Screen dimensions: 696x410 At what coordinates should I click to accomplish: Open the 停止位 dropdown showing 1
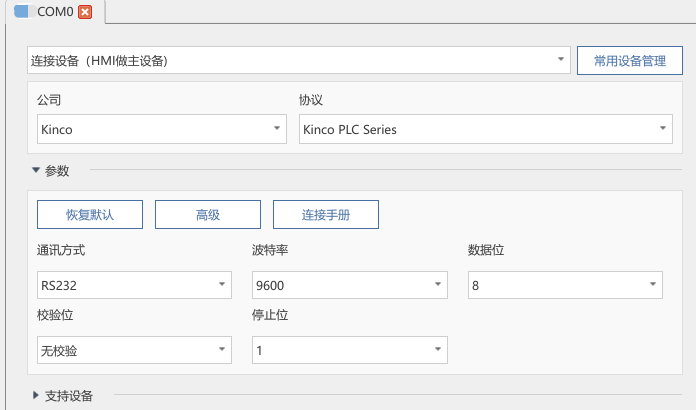(x=350, y=350)
